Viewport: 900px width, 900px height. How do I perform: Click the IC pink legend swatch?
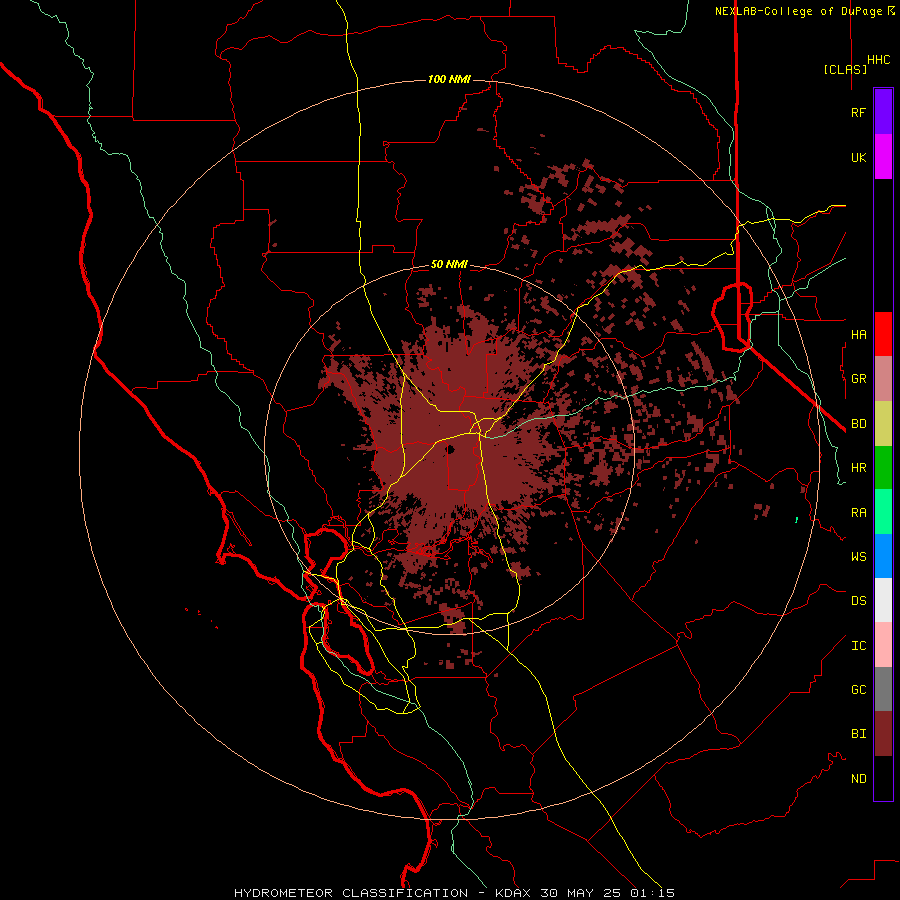pyautogui.click(x=883, y=645)
